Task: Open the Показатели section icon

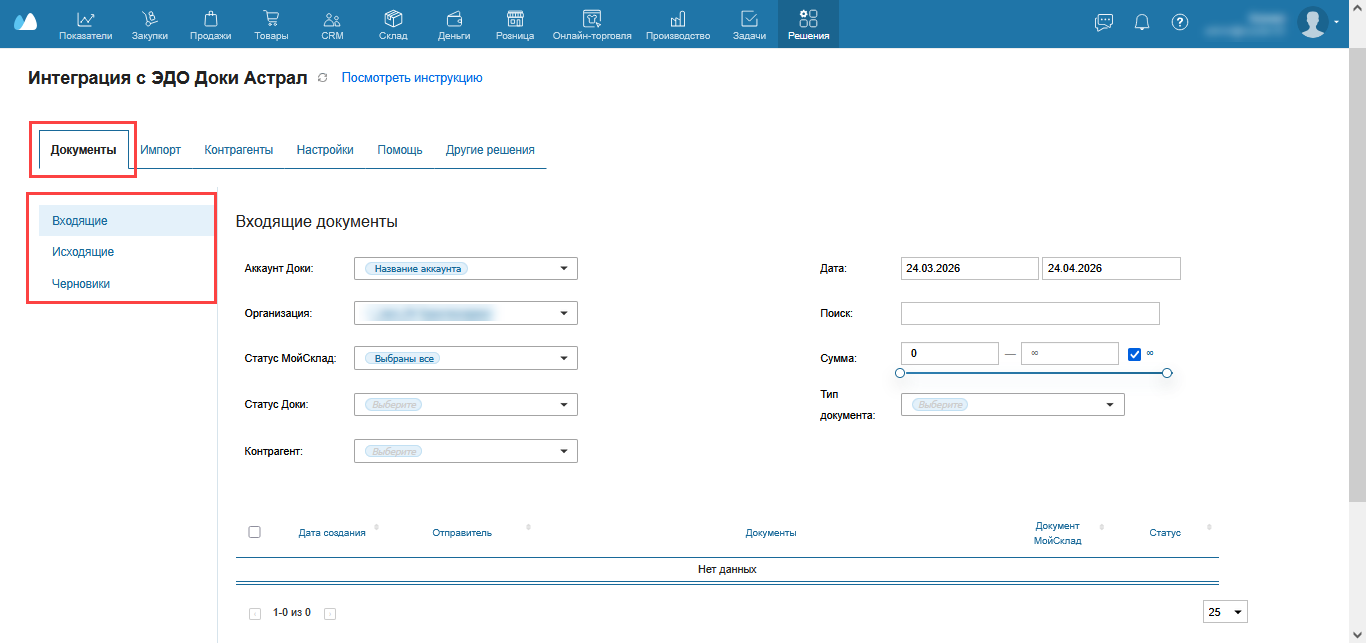Action: tap(85, 19)
